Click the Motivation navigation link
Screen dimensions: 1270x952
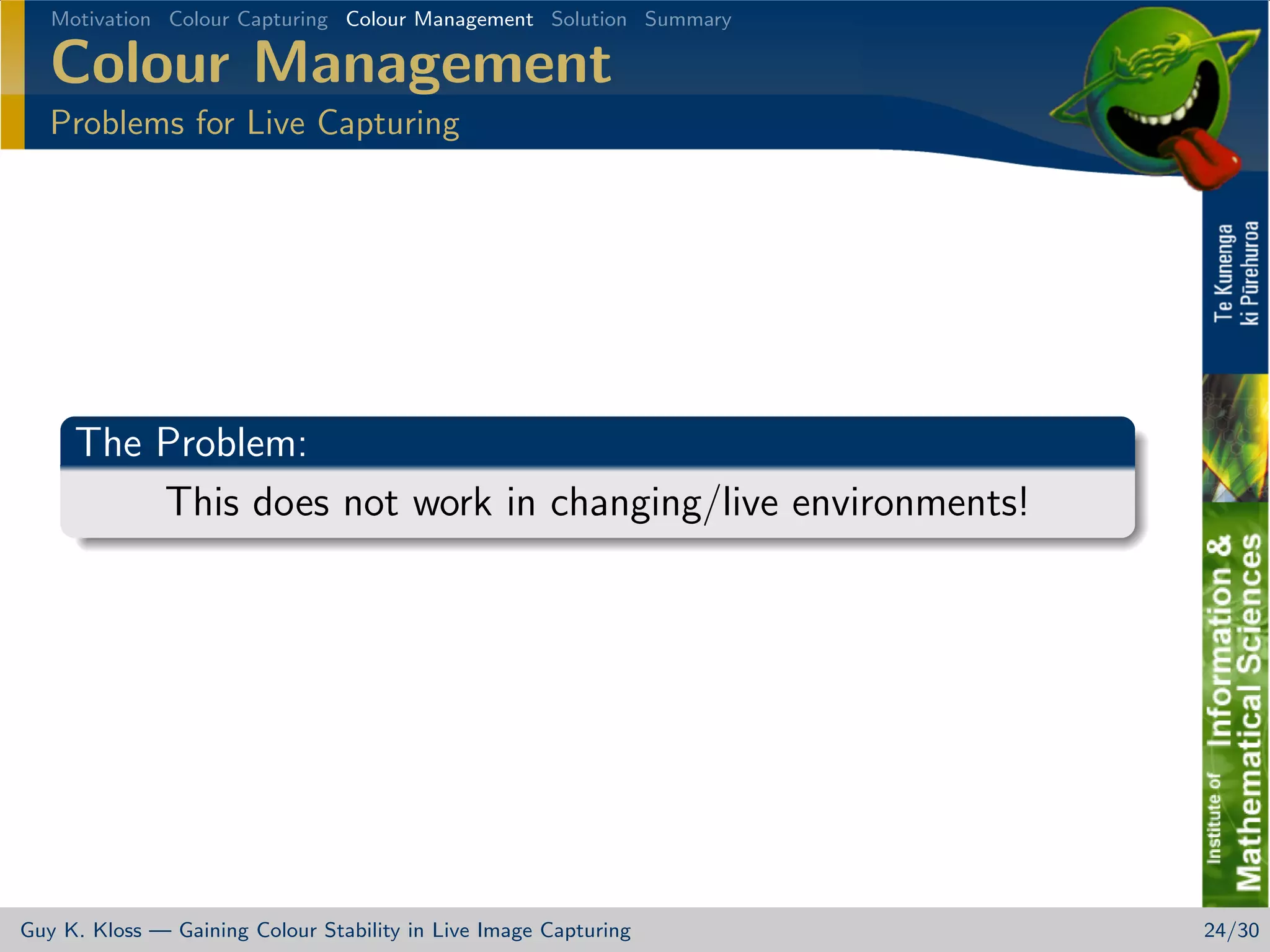pyautogui.click(x=101, y=19)
